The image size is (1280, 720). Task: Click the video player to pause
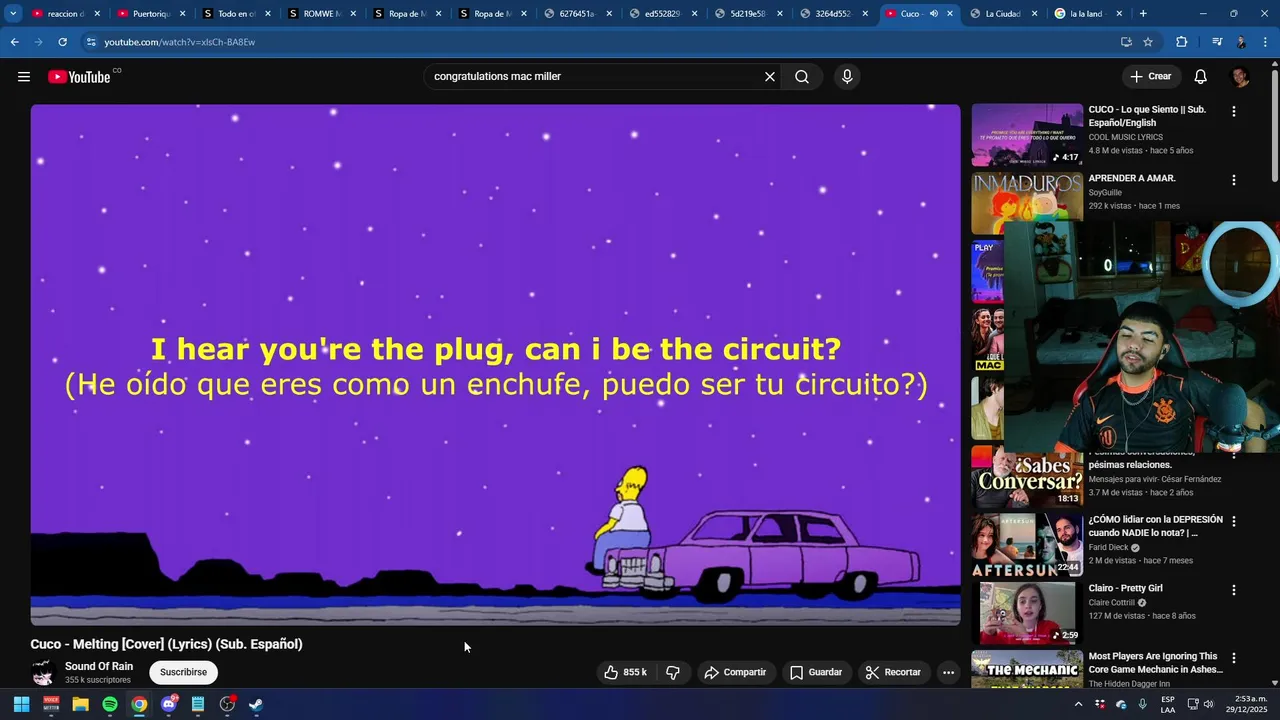click(495, 365)
